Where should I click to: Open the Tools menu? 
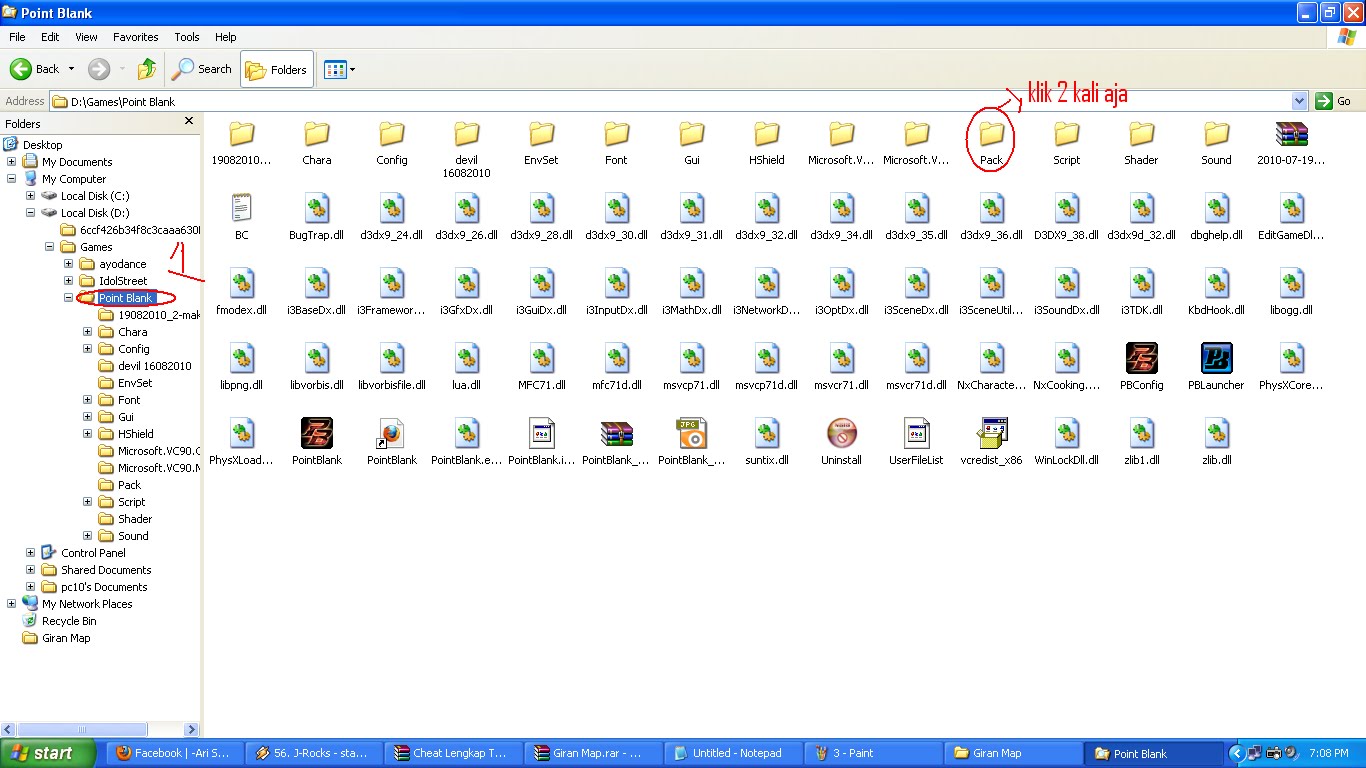tap(187, 37)
